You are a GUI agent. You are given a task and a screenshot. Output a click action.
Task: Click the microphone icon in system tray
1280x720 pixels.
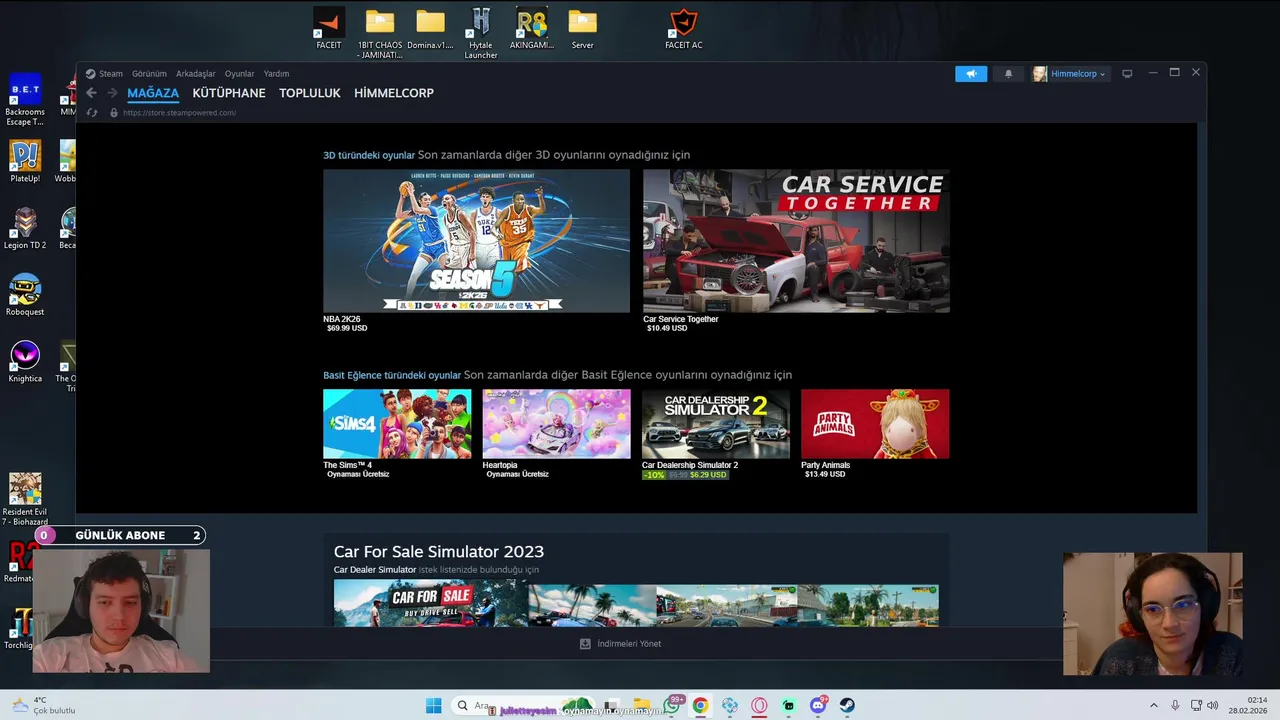pos(1175,706)
